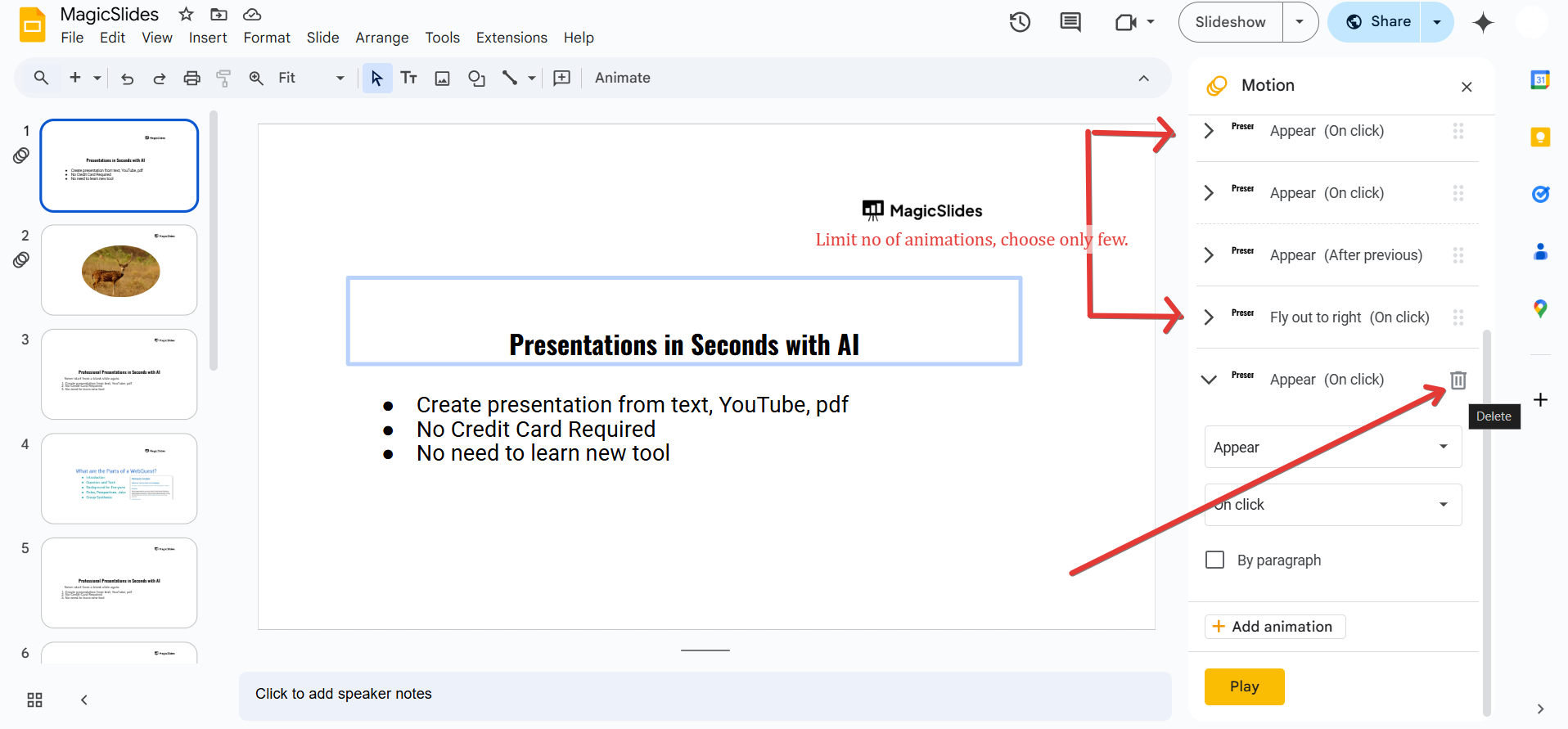1568x729 pixels.
Task: Expand the second Appear (On click) animation
Action: point(1209,193)
